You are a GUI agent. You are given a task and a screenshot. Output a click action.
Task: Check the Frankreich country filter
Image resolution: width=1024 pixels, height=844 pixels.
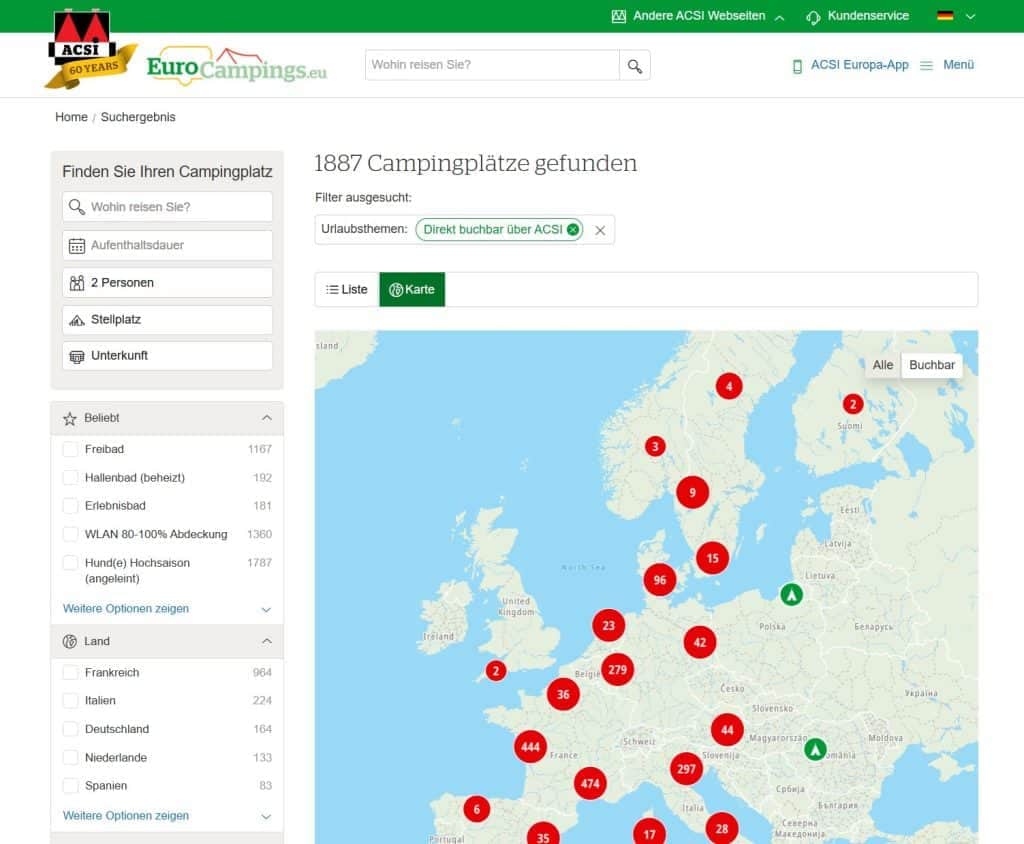(x=71, y=672)
